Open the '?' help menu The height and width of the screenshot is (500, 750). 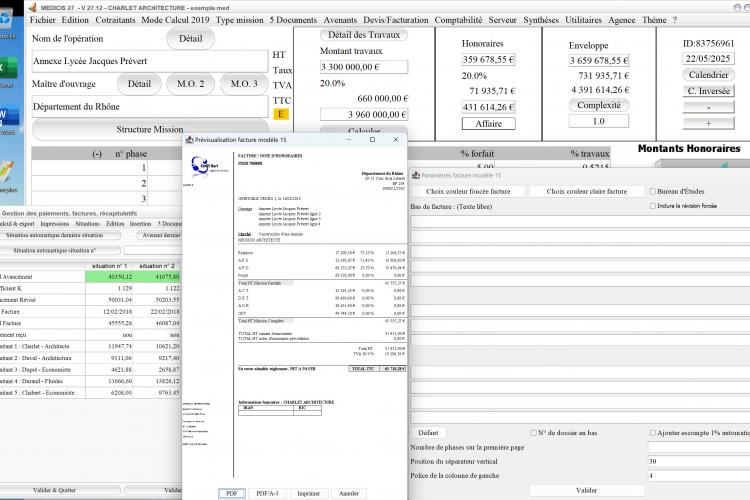click(x=674, y=20)
